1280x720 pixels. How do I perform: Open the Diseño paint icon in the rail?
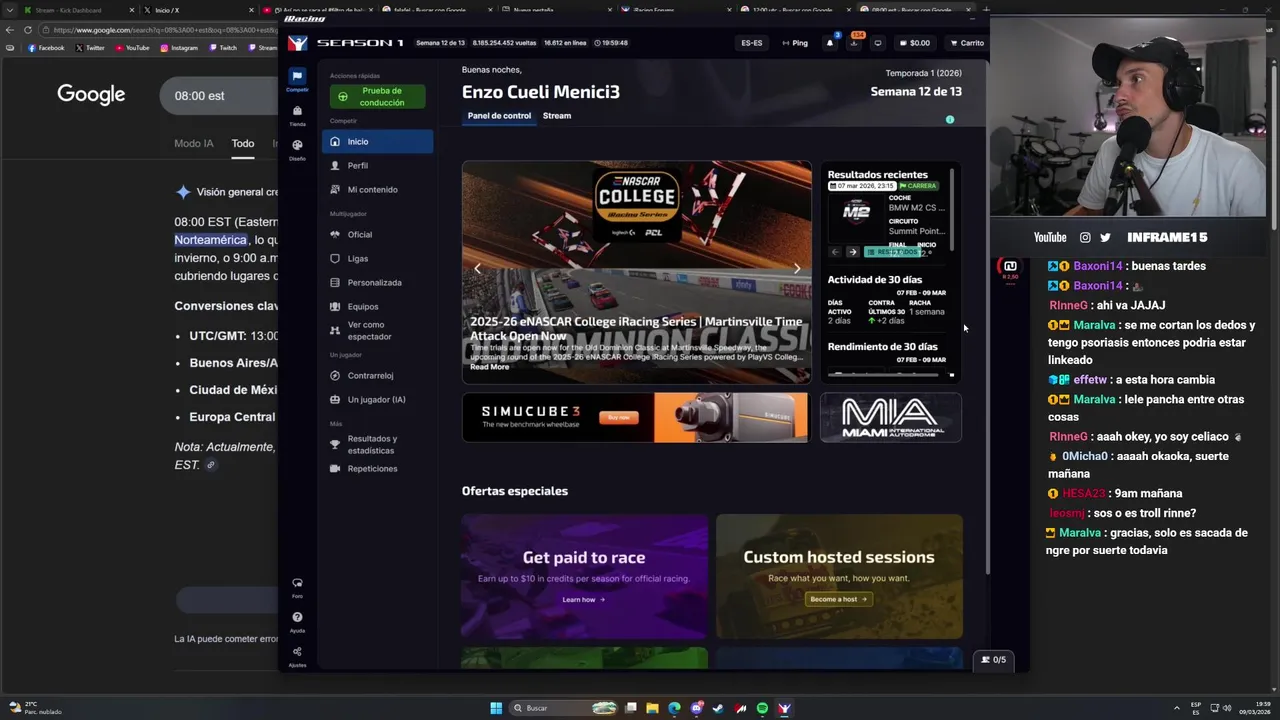pyautogui.click(x=297, y=149)
